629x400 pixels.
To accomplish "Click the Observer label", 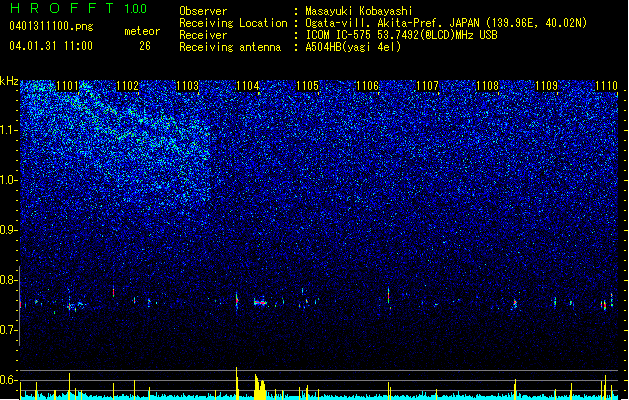I will 203,11.
